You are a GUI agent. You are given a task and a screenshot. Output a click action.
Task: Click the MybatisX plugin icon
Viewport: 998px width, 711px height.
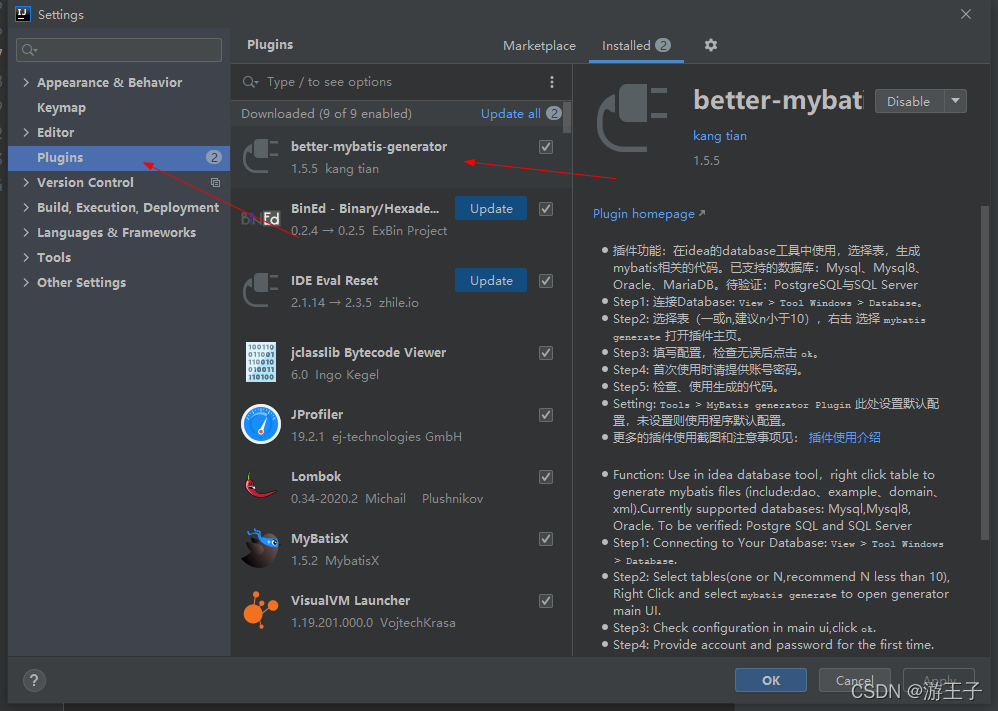(x=260, y=548)
